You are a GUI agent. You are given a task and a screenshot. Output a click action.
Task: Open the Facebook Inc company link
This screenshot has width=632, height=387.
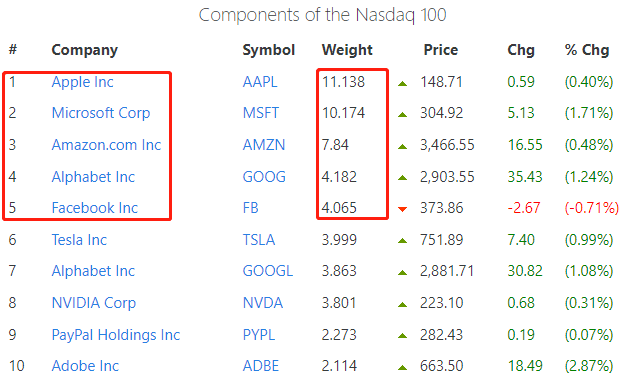click(x=95, y=208)
